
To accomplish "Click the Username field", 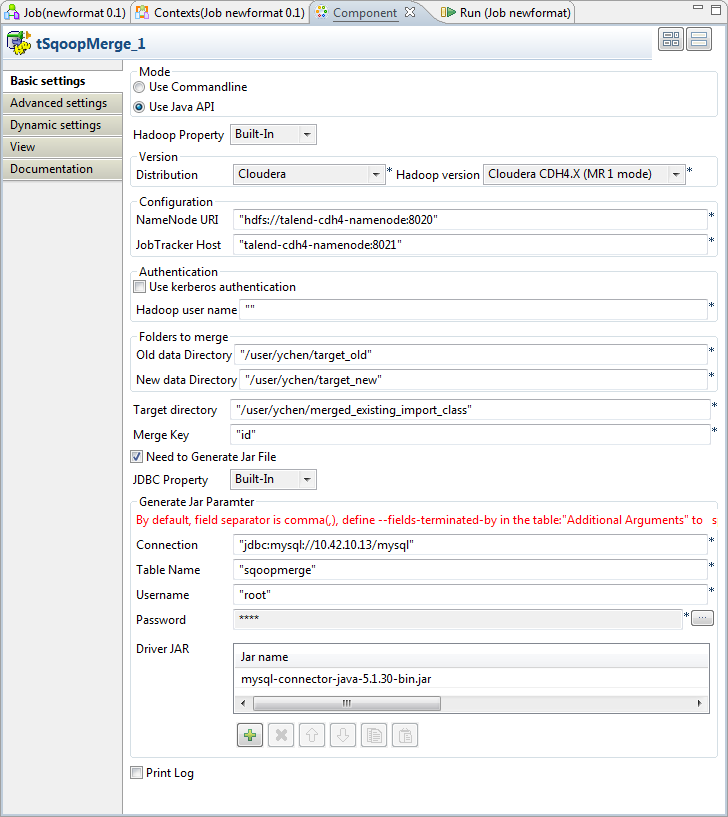I will 470,595.
